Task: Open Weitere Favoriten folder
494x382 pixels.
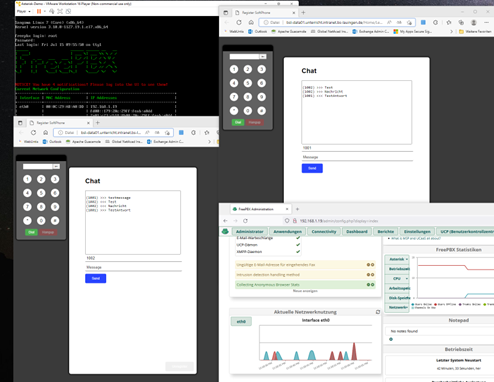Action: click(x=475, y=31)
